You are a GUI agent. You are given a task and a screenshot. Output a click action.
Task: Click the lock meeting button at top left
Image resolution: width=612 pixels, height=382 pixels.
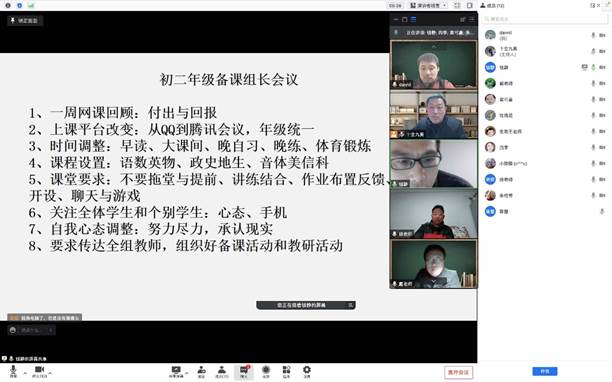pos(25,21)
